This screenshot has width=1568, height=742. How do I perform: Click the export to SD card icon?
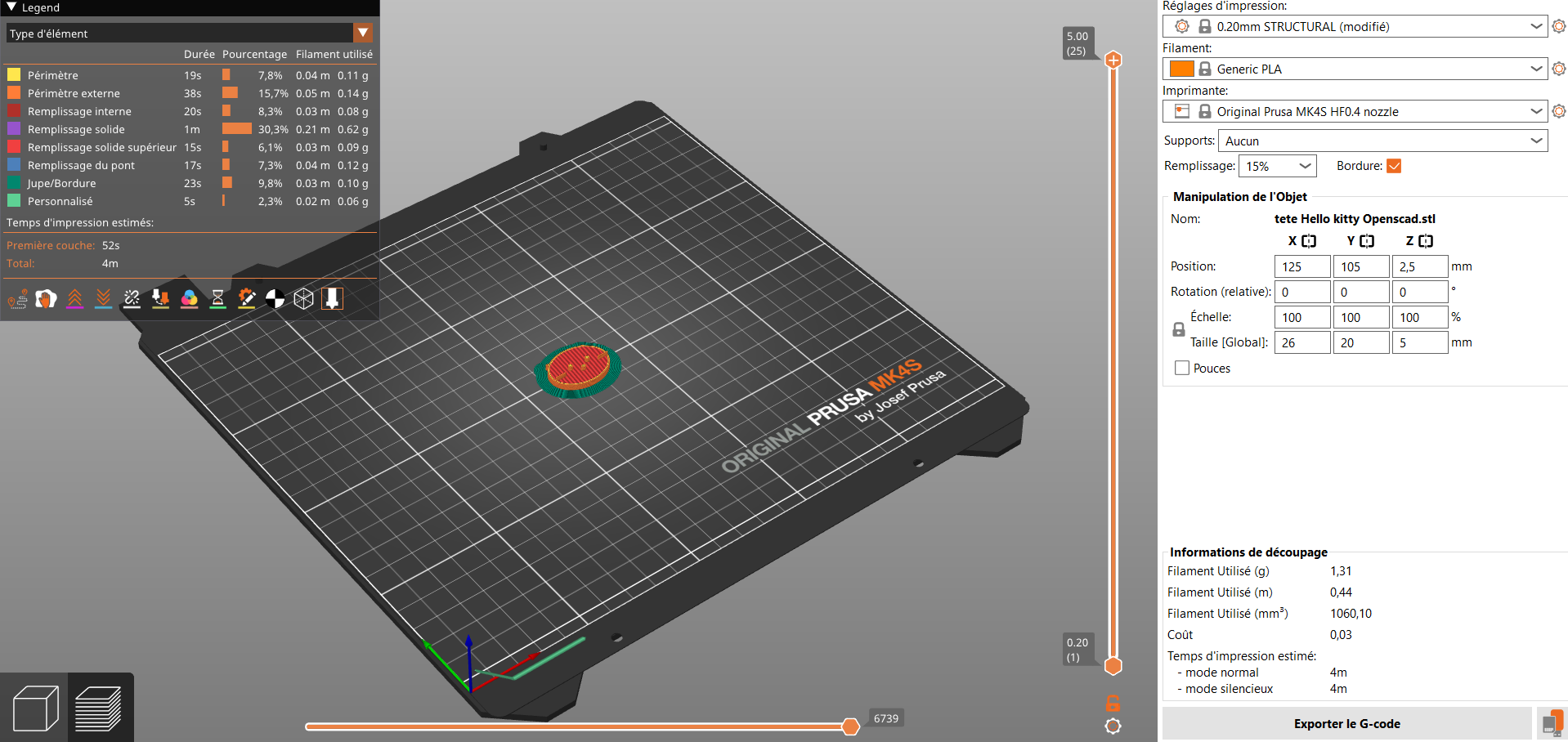[x=1552, y=724]
